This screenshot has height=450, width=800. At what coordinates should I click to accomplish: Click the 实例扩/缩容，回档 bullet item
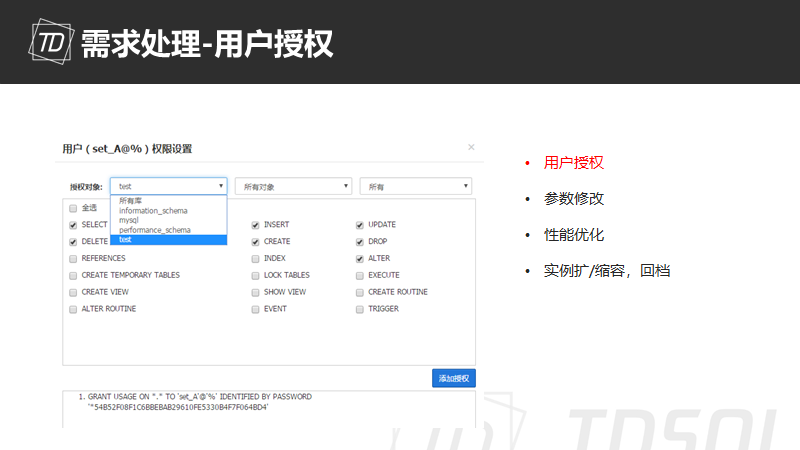pyautogui.click(x=607, y=270)
